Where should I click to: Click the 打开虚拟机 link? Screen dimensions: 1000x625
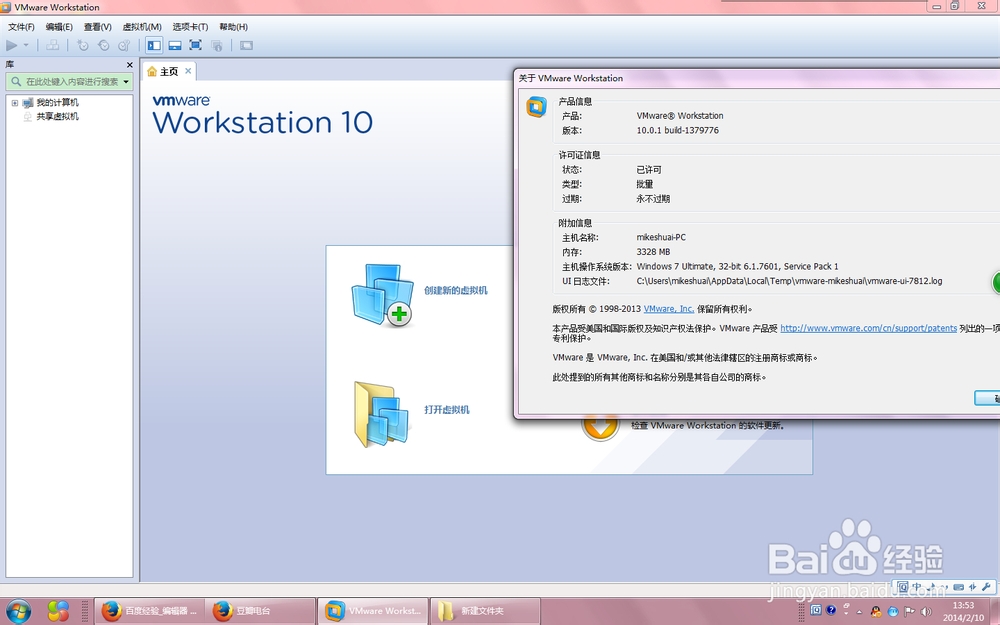click(x=447, y=410)
